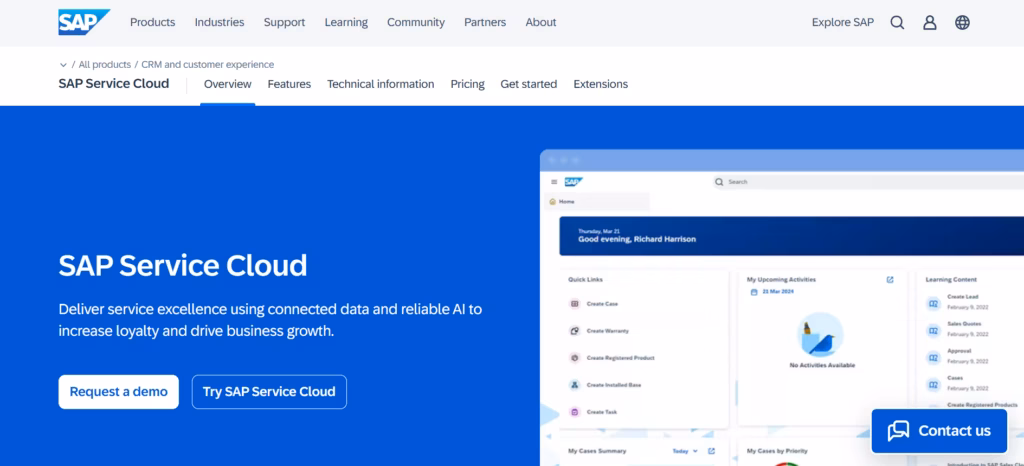Click the Create Installed Base text

[x=614, y=385]
